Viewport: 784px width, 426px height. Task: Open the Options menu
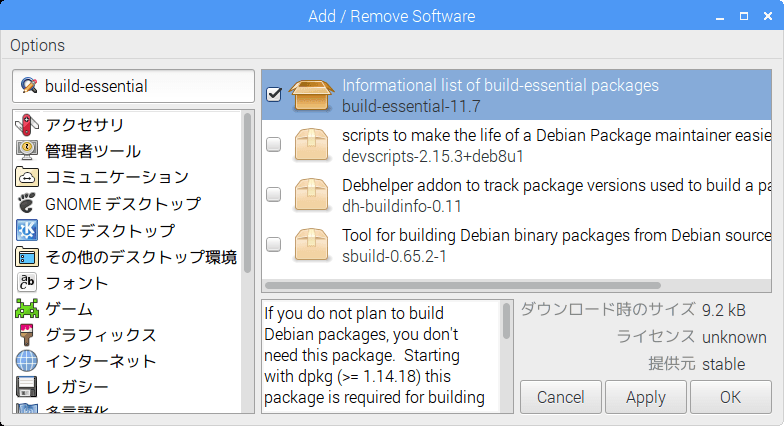click(x=38, y=46)
